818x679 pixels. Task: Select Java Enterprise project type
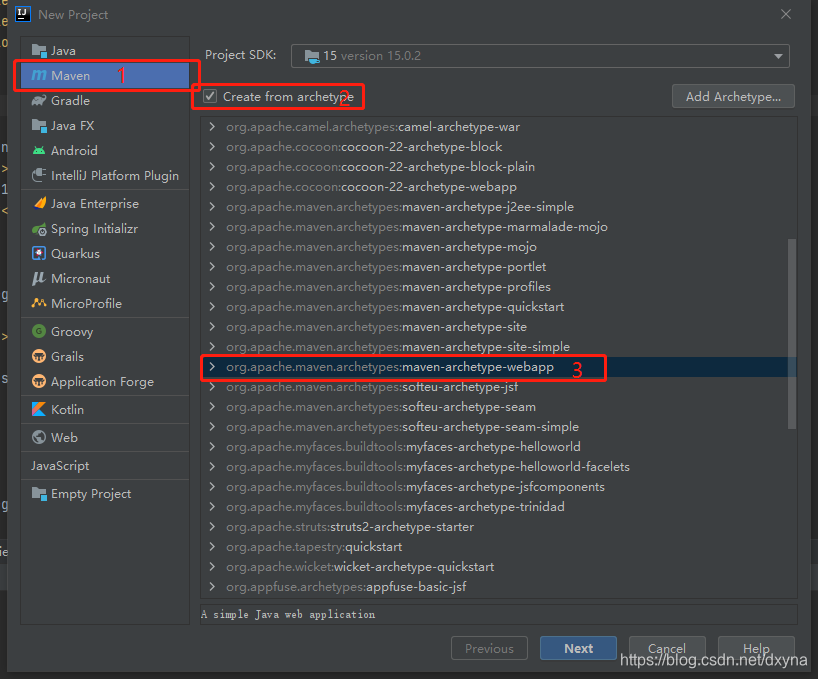point(105,203)
